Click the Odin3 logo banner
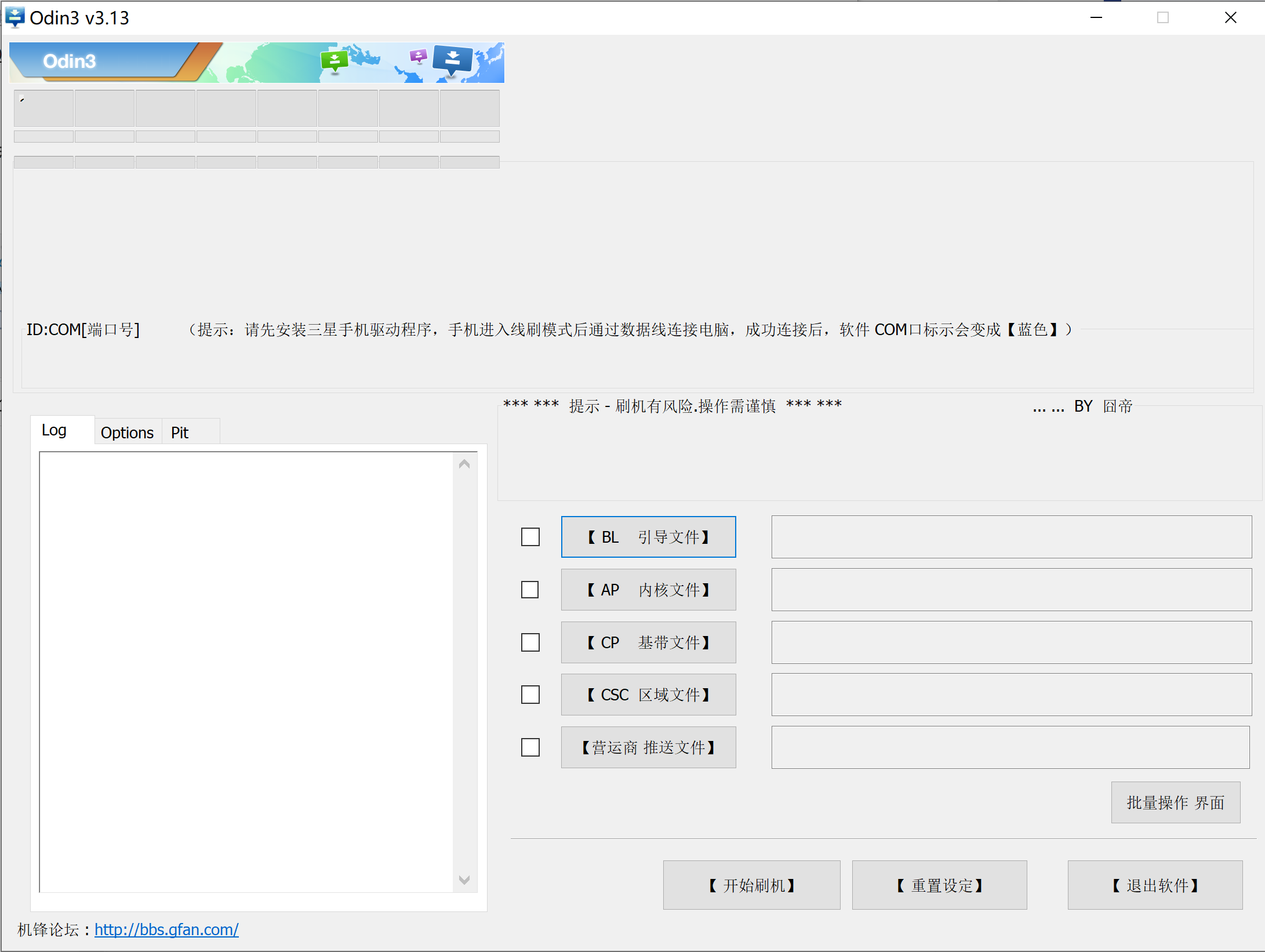1265x952 pixels. coord(257,62)
